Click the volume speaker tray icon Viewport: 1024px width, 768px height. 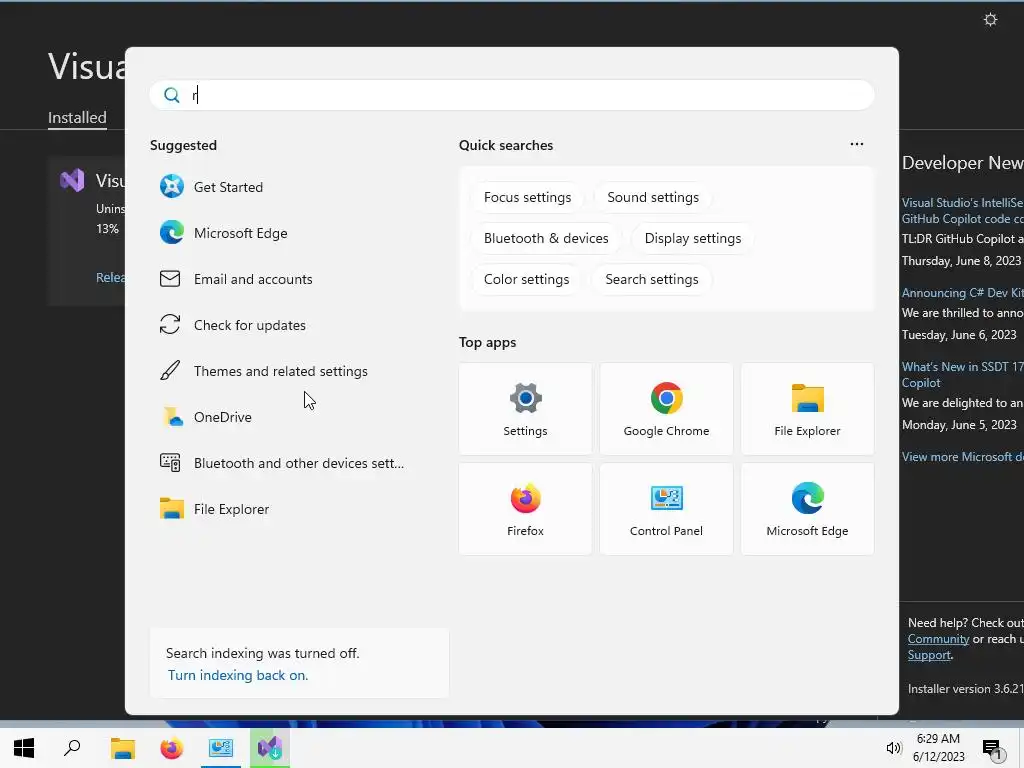click(893, 748)
